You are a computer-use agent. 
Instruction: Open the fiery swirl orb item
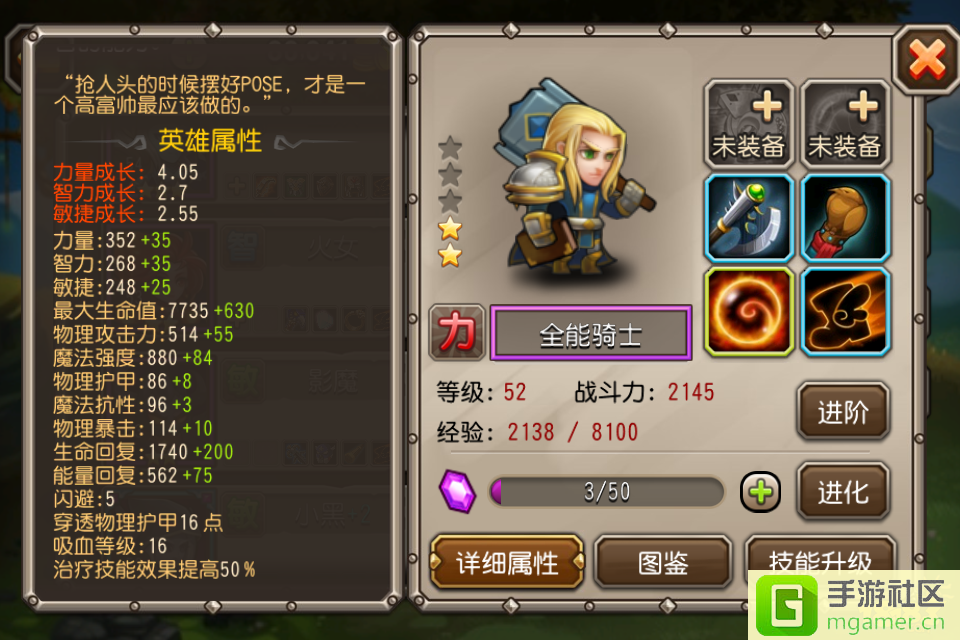point(748,312)
